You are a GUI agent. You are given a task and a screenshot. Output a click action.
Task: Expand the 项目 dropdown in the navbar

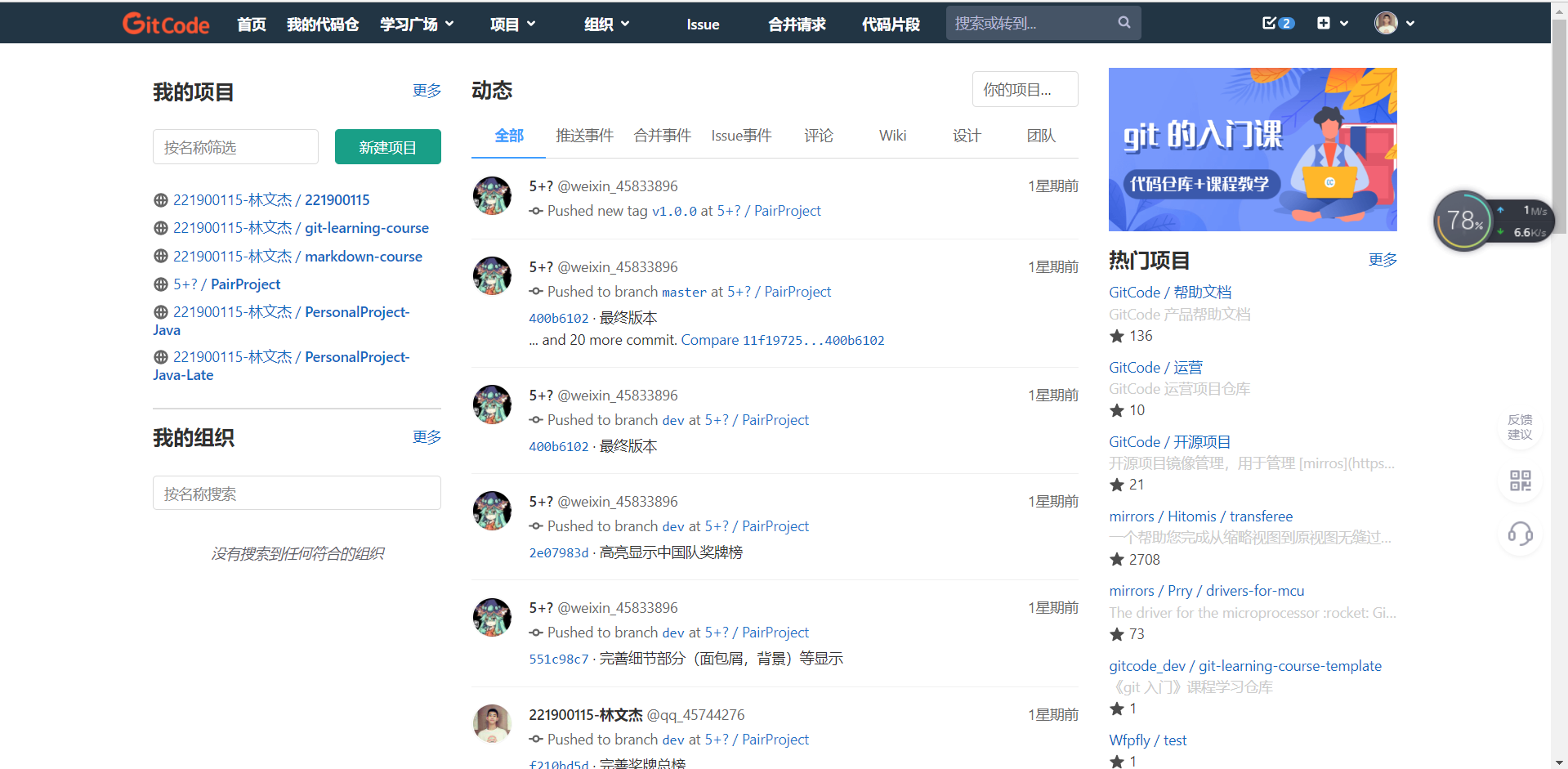coord(513,25)
